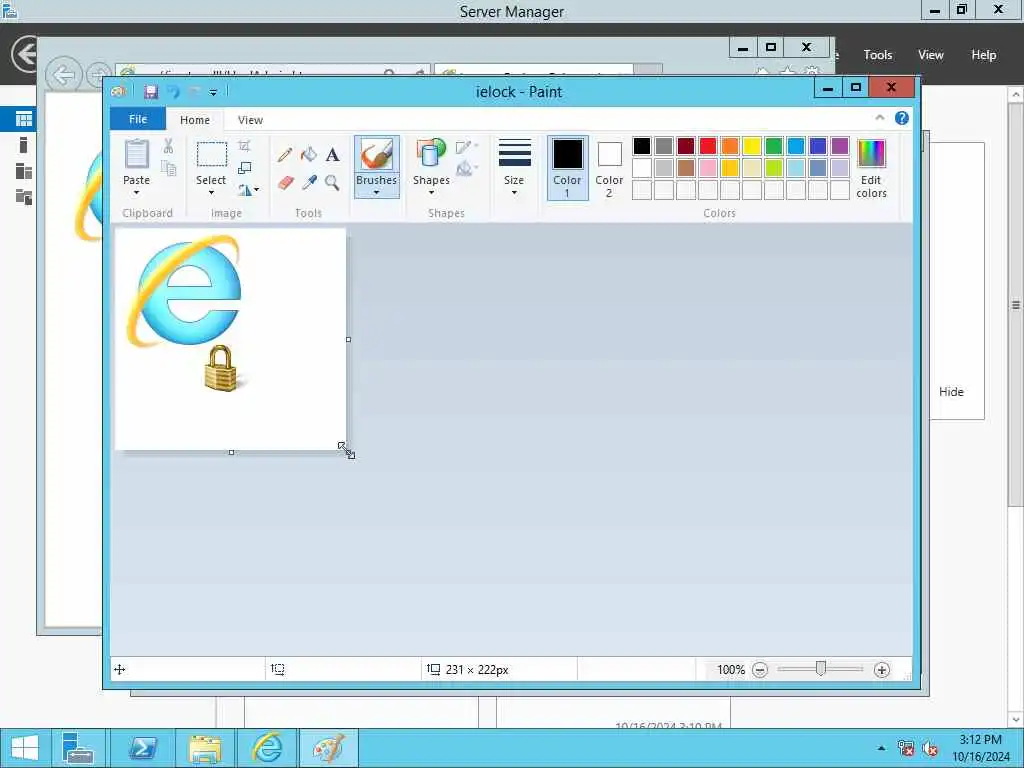Open Tools menu in Server Manager
The image size is (1024, 768).
click(x=878, y=55)
